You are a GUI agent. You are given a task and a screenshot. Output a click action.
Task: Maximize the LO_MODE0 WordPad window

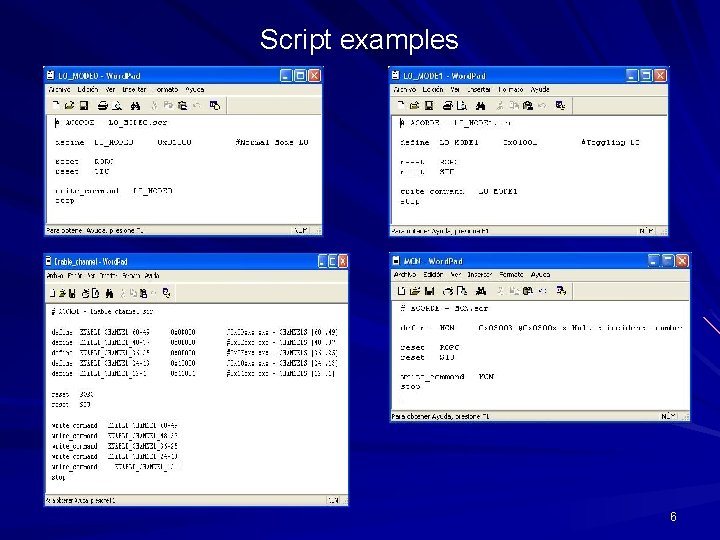[x=300, y=75]
